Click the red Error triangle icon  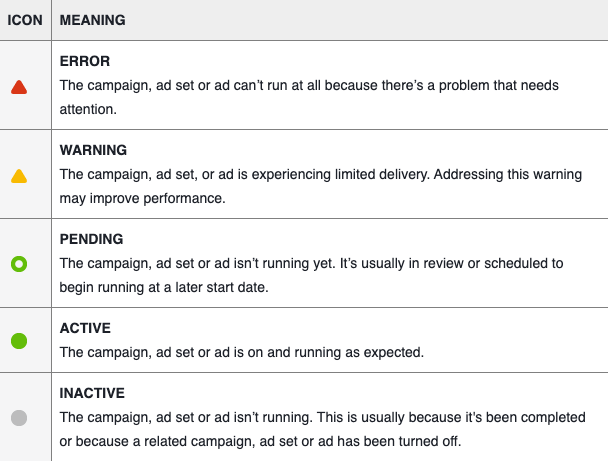18,87
